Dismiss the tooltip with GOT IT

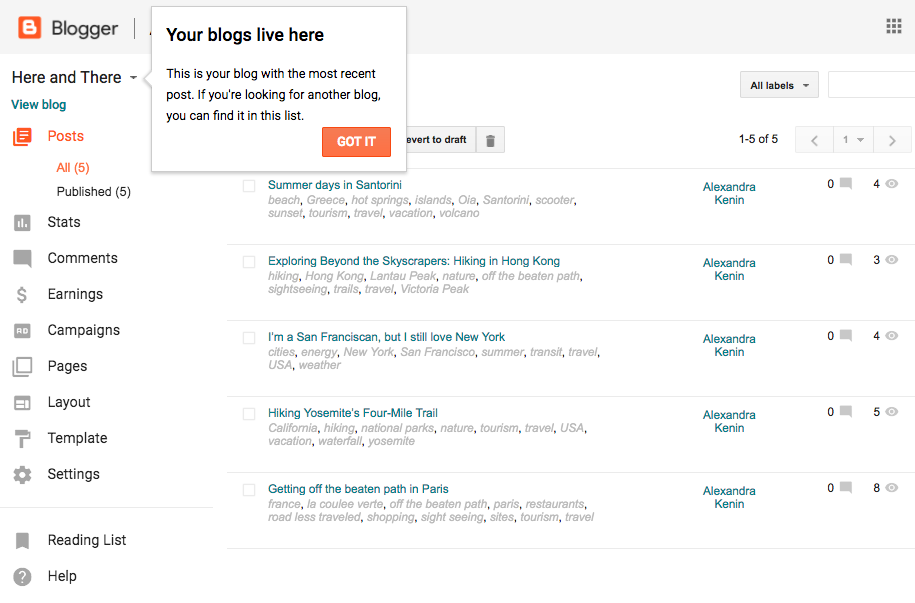pyautogui.click(x=356, y=142)
